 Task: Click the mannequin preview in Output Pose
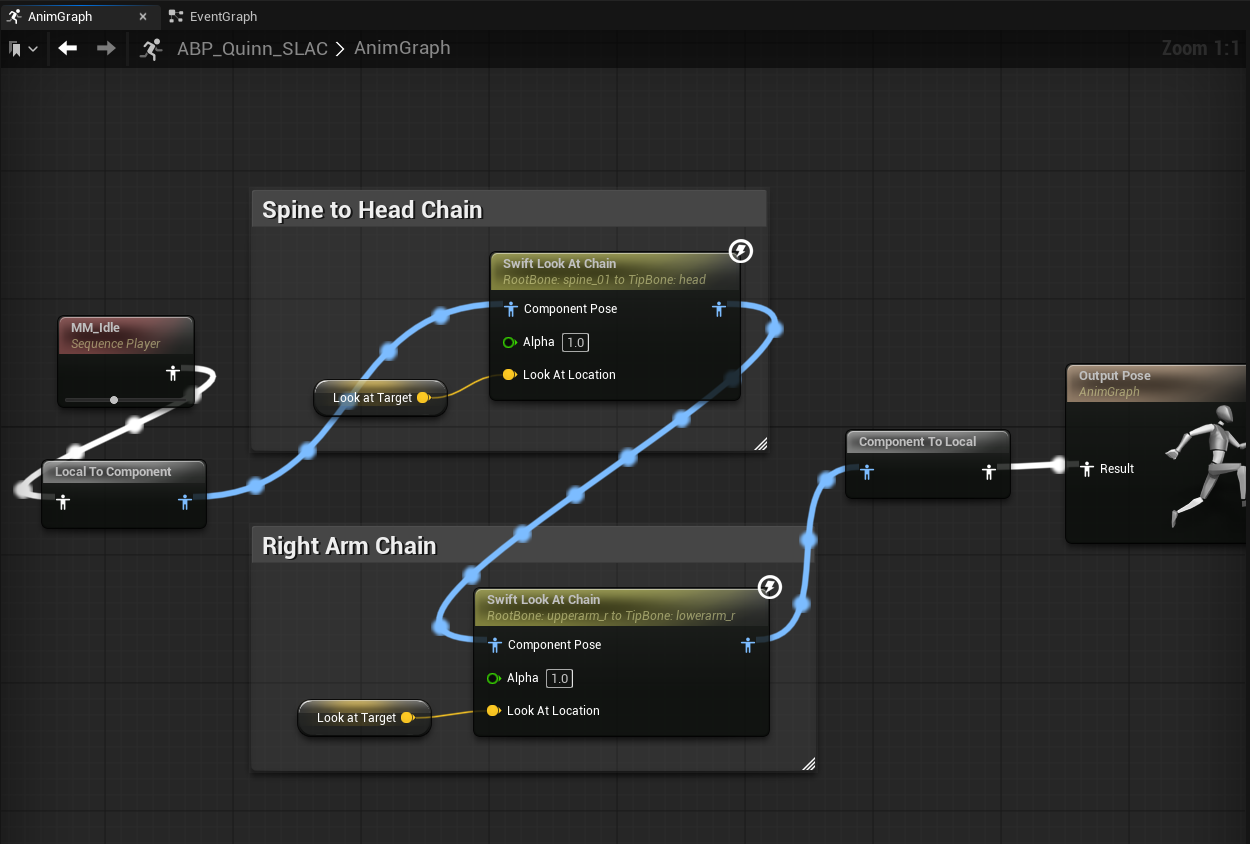(1208, 466)
